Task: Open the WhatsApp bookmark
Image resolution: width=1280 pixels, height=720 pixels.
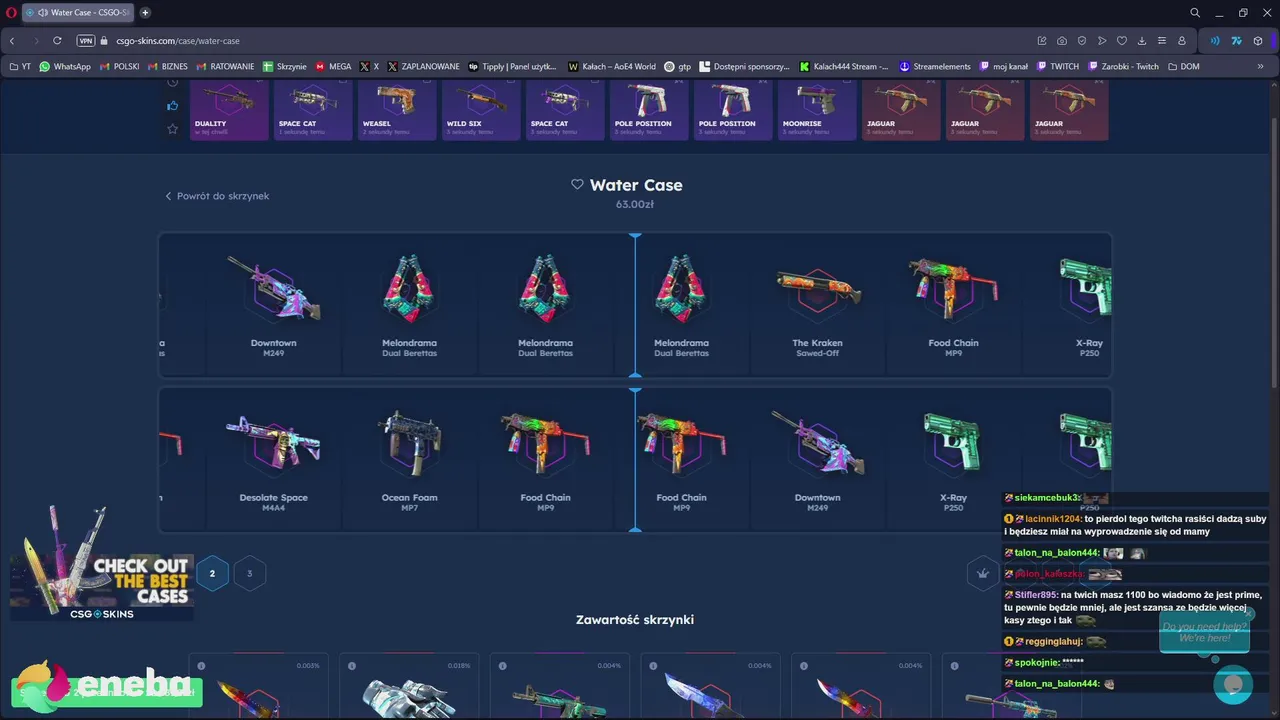Action: (65, 66)
